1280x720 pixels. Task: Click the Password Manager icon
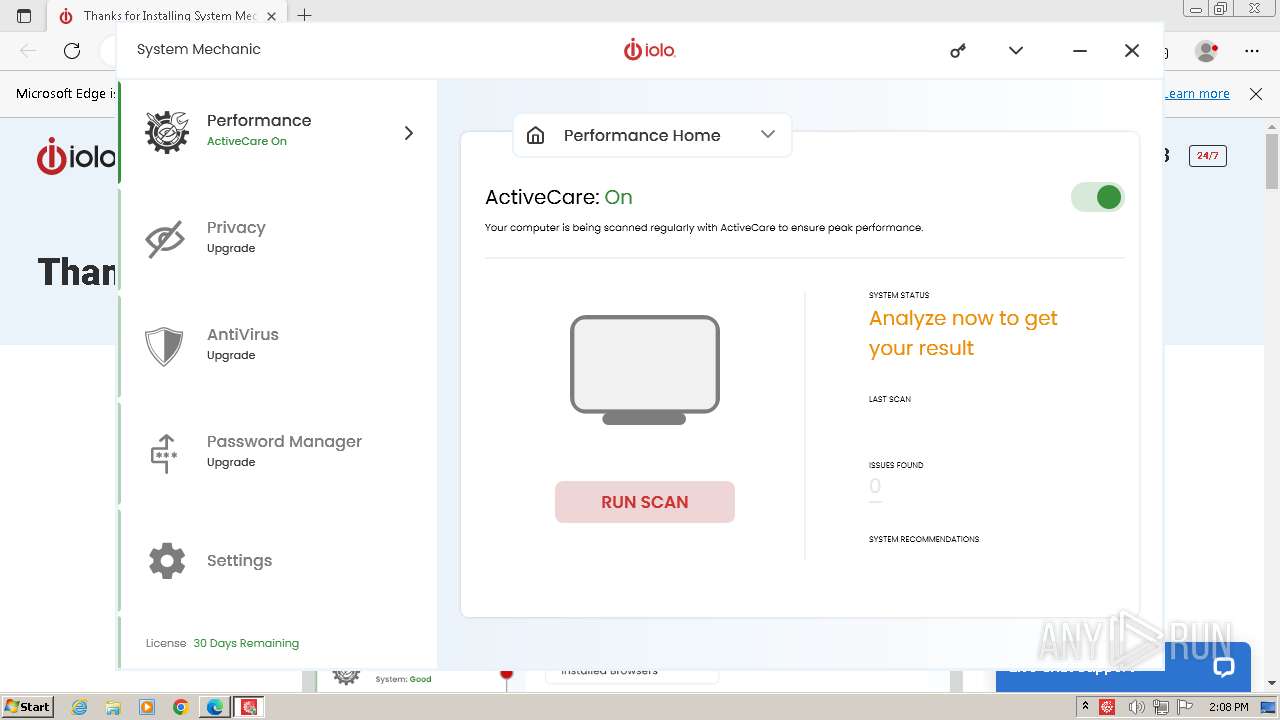164,453
